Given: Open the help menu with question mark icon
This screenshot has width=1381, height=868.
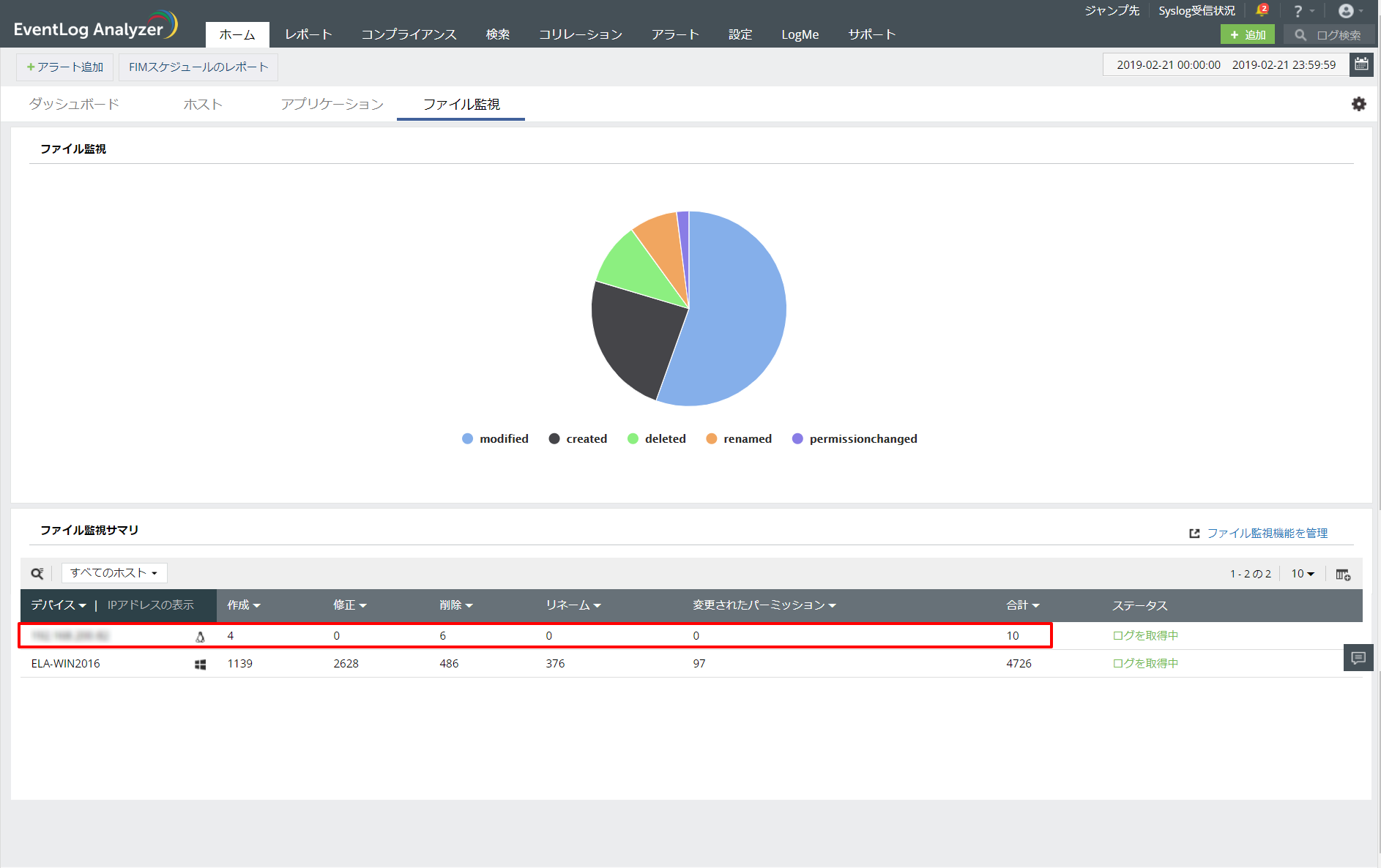Looking at the screenshot, I should 1298,10.
